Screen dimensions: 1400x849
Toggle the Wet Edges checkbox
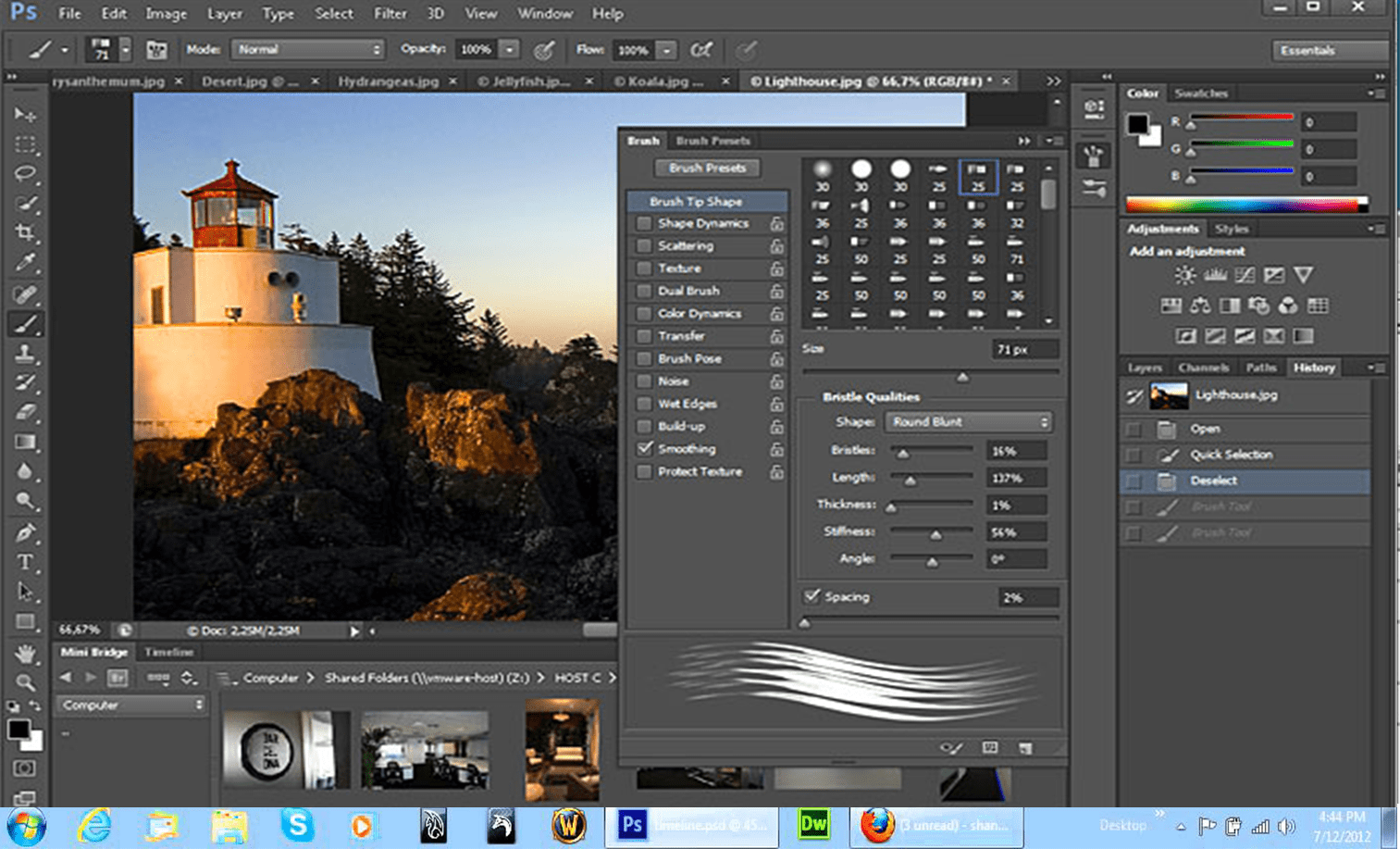point(644,403)
